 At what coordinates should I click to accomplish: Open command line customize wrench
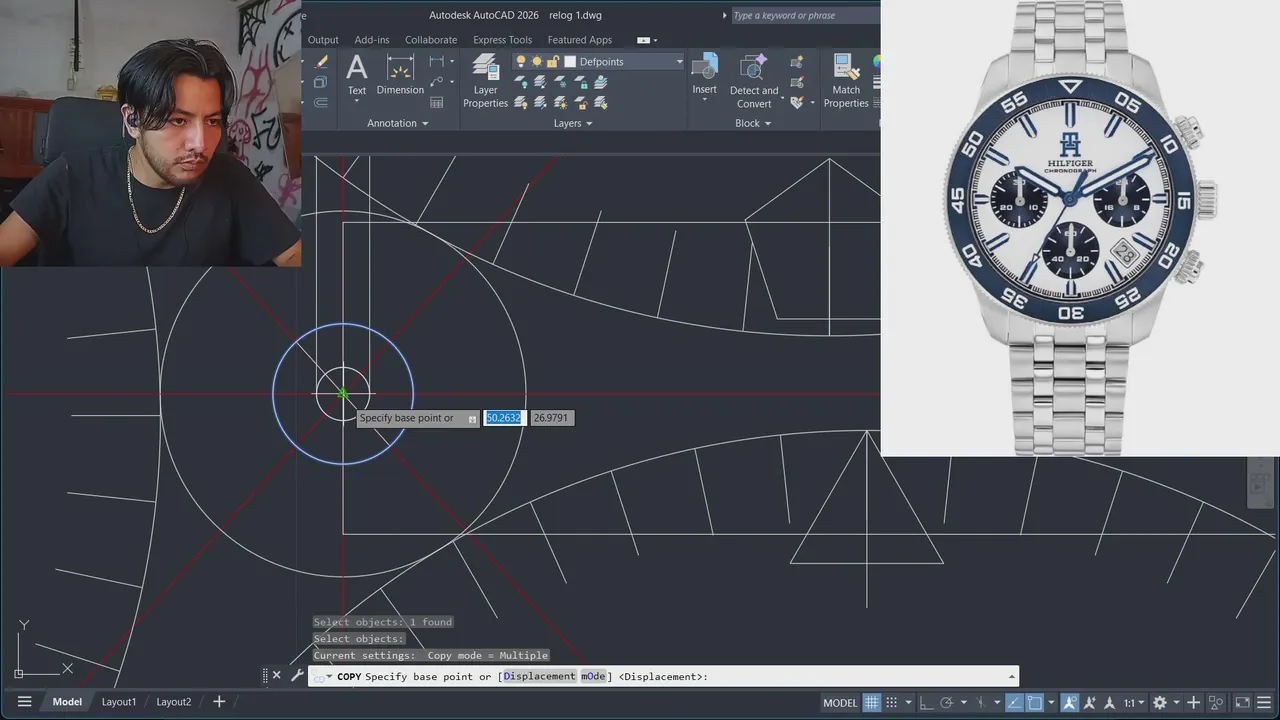tap(297, 675)
